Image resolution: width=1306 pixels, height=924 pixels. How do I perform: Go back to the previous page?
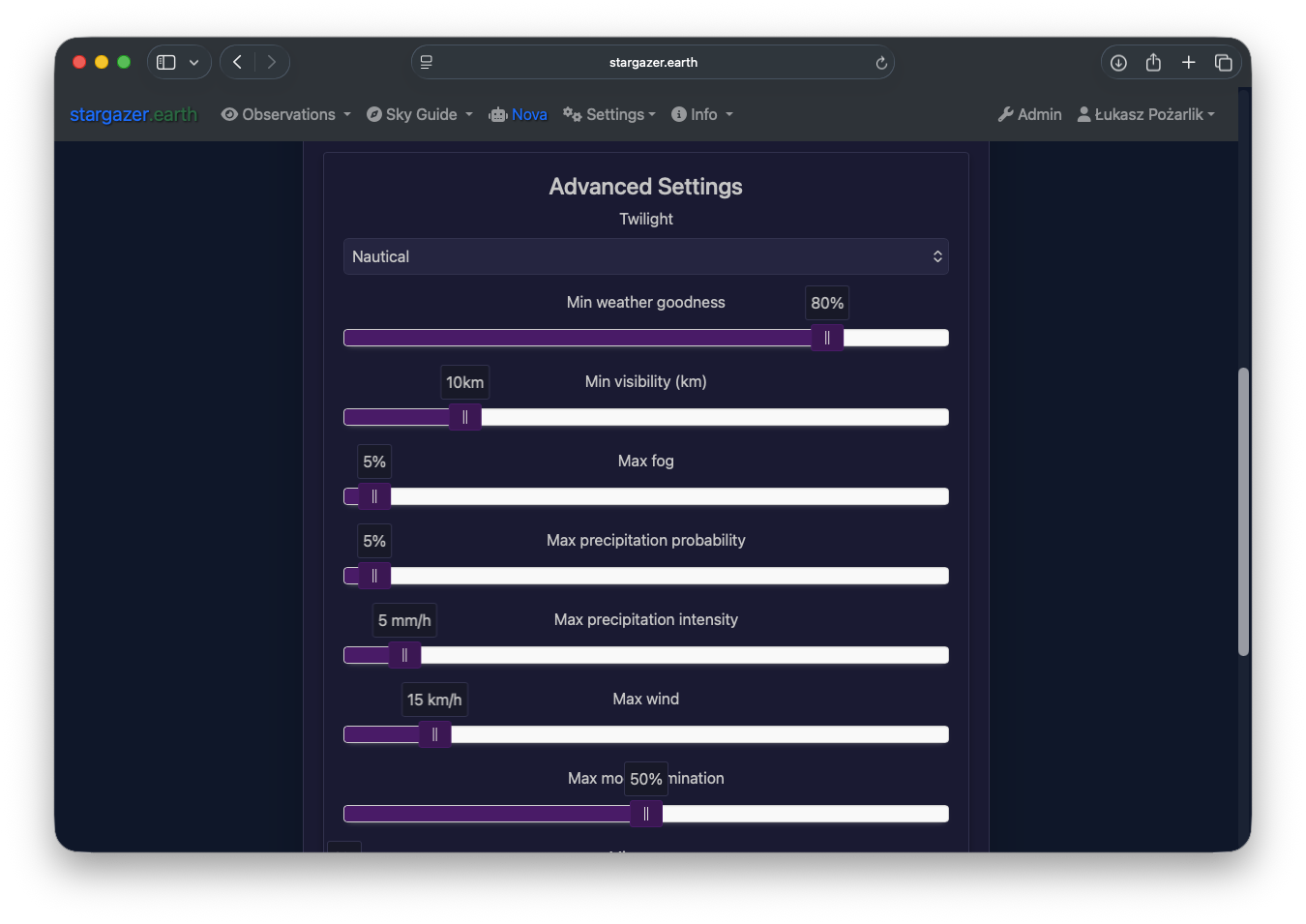[x=238, y=62]
